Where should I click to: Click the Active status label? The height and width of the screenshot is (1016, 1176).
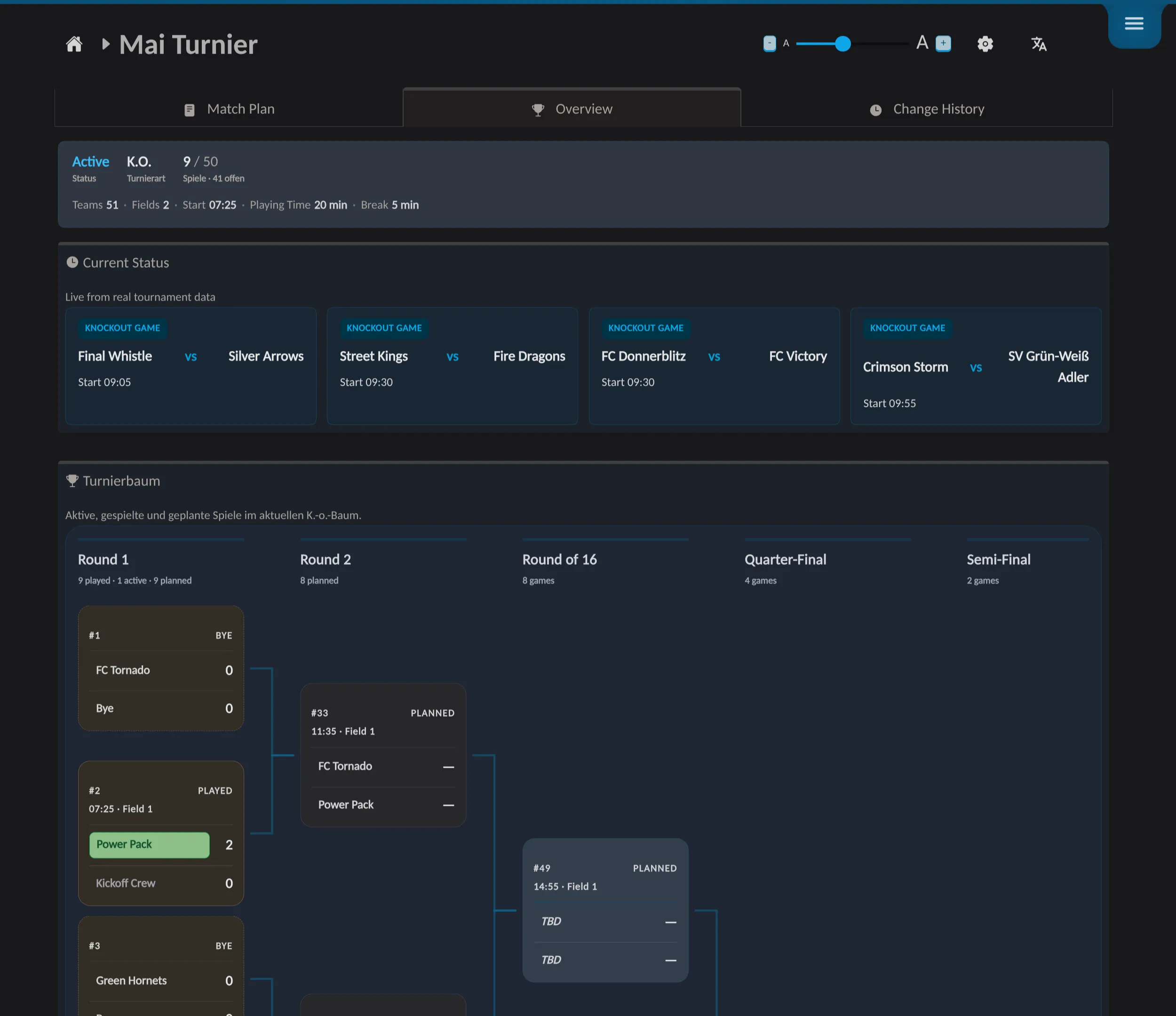(90, 162)
